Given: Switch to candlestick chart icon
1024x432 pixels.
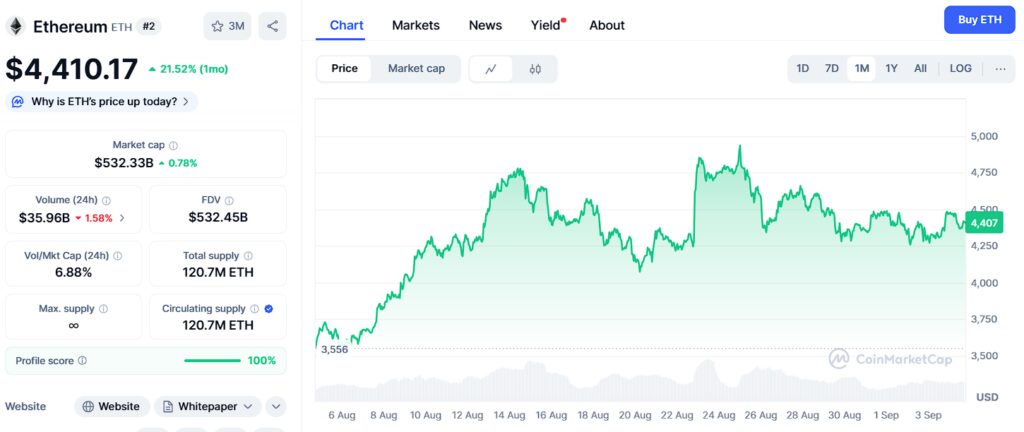Looking at the screenshot, I should (x=535, y=69).
